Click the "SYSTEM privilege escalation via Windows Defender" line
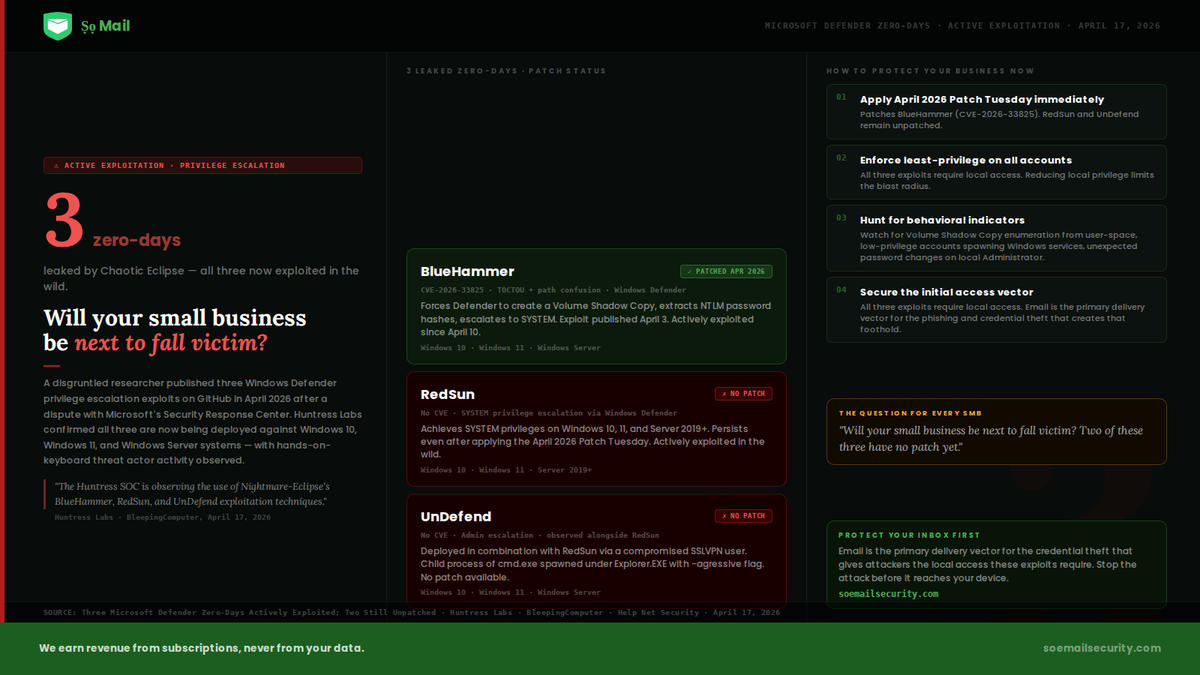 tap(549, 413)
